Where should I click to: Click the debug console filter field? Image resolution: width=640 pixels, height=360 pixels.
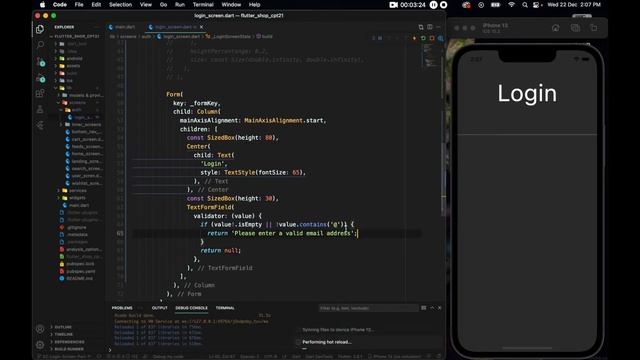click(368, 308)
